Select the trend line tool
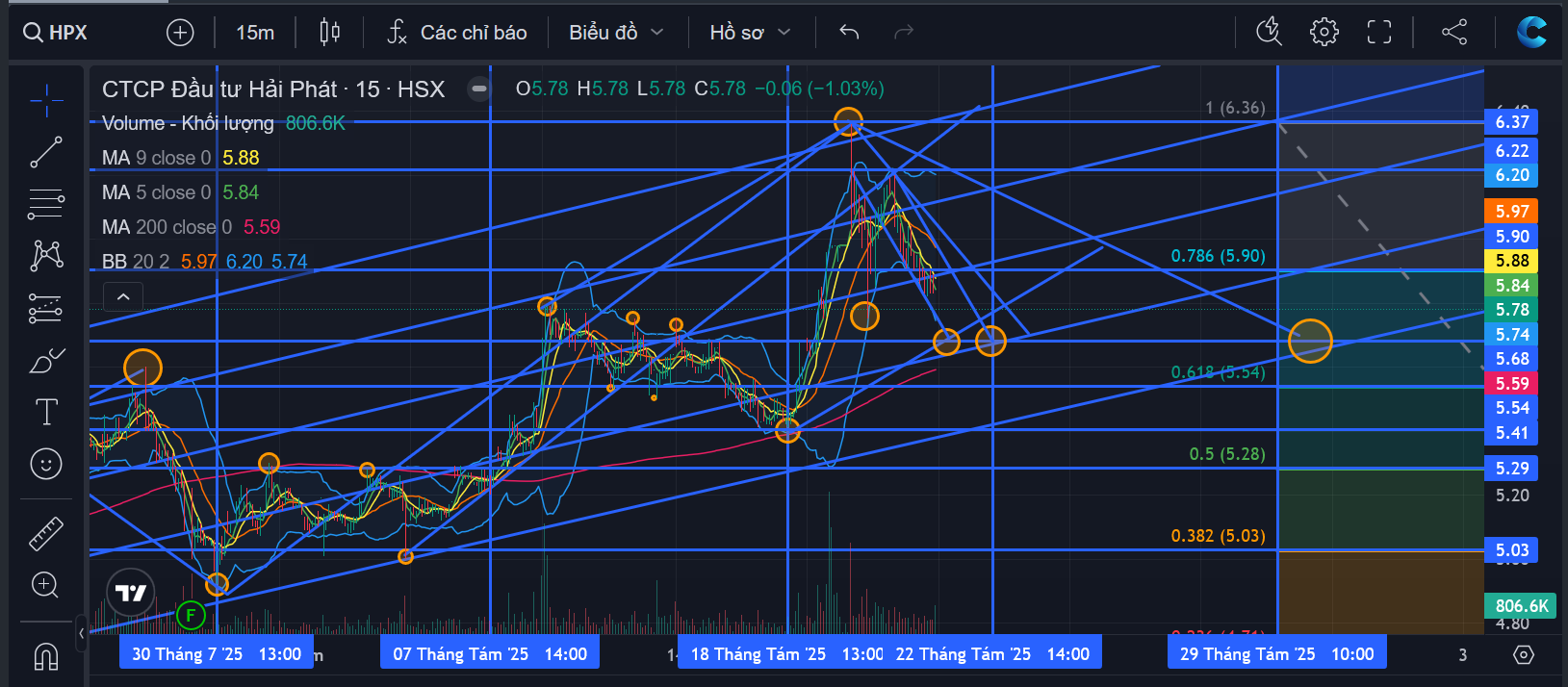The image size is (1568, 687). [46, 152]
